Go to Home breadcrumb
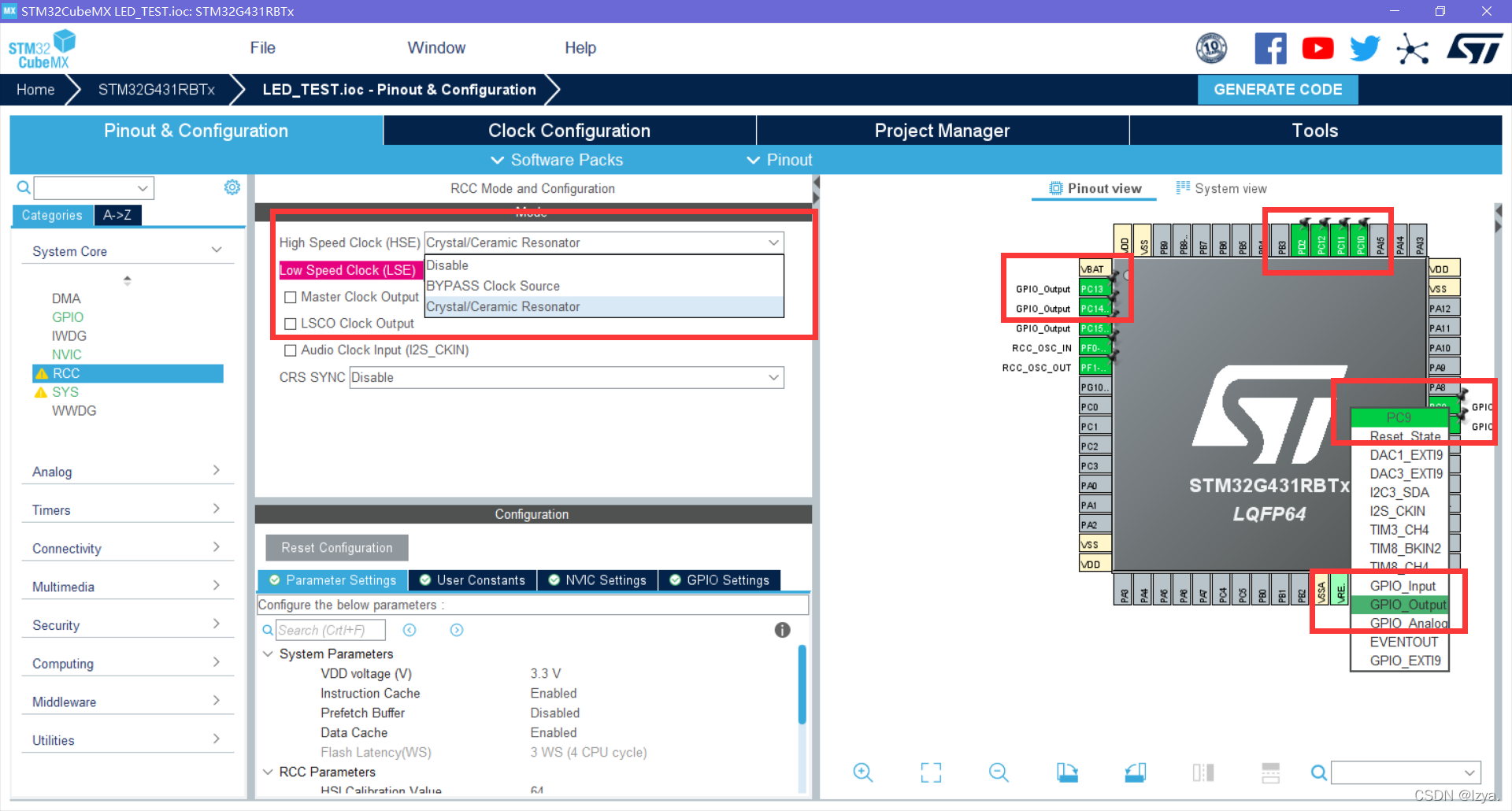Screen dimensions: 1512x811 (x=35, y=90)
